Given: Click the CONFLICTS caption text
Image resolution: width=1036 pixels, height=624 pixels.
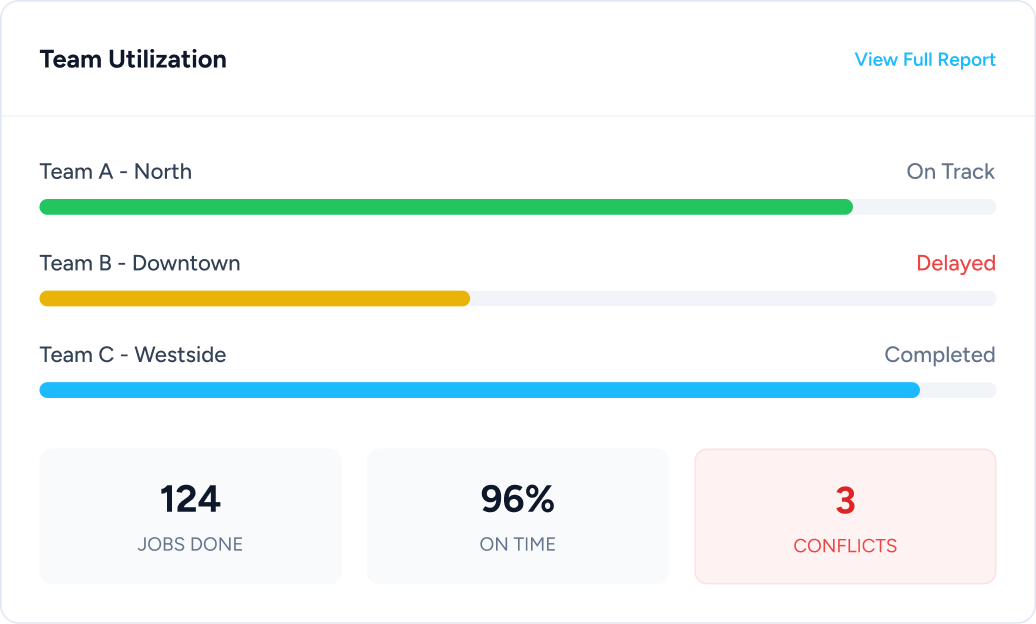Looking at the screenshot, I should click(845, 546).
